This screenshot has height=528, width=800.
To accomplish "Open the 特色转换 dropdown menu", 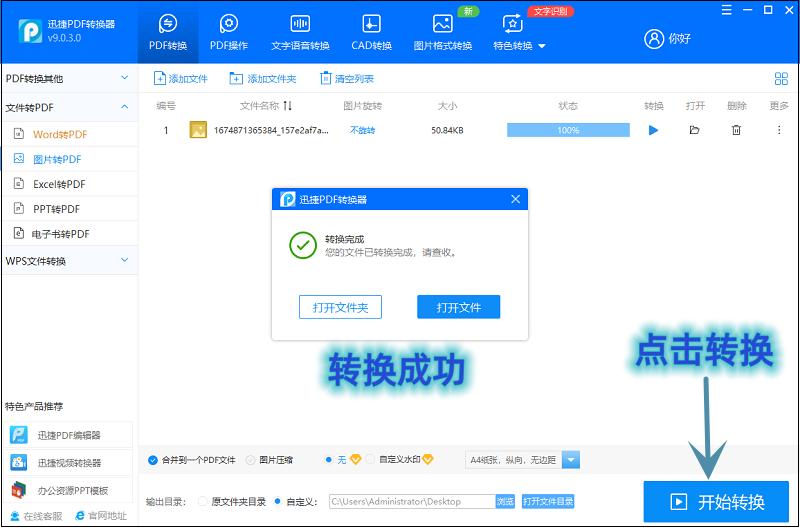I will pyautogui.click(x=519, y=33).
